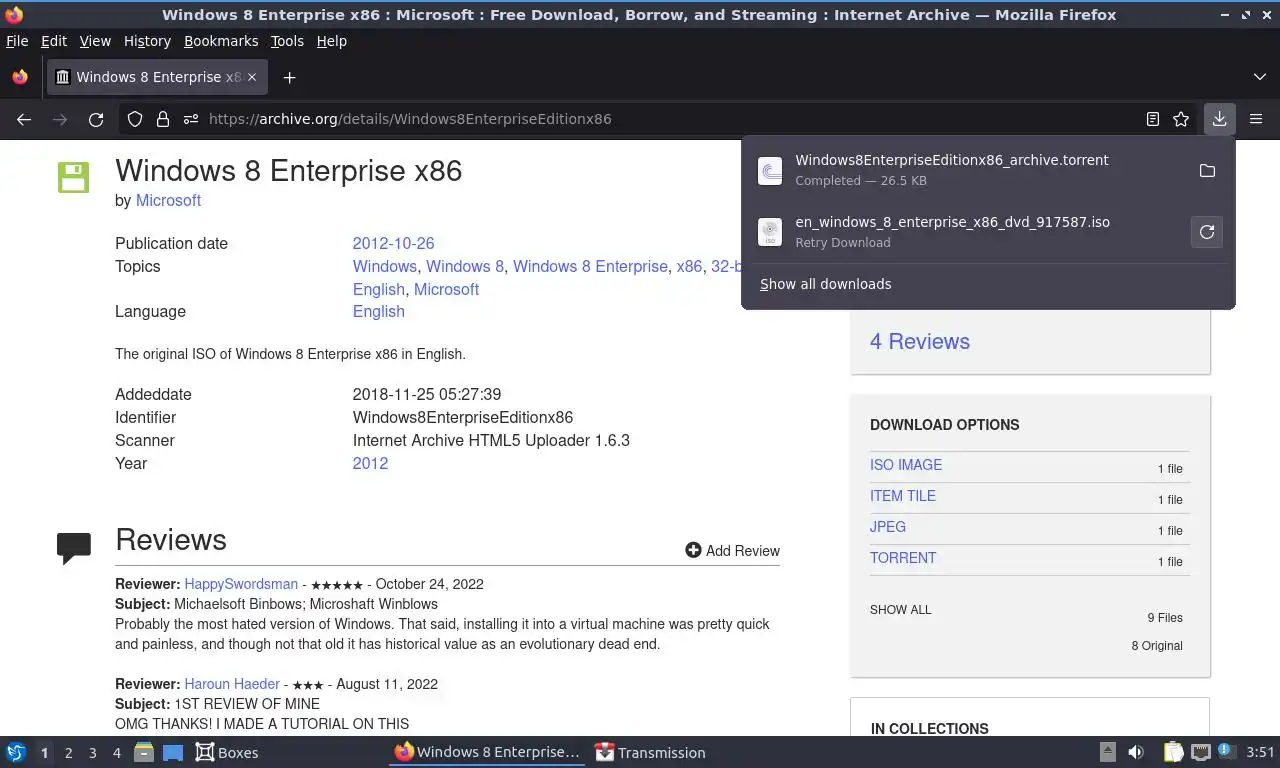Open the Windows 8 Enterprise topic link
1280x768 pixels.
590,266
